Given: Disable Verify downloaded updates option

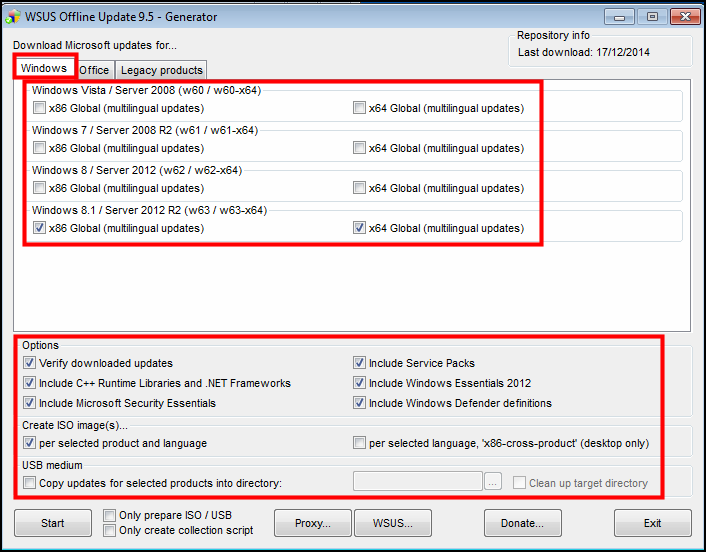Looking at the screenshot, I should pos(30,363).
